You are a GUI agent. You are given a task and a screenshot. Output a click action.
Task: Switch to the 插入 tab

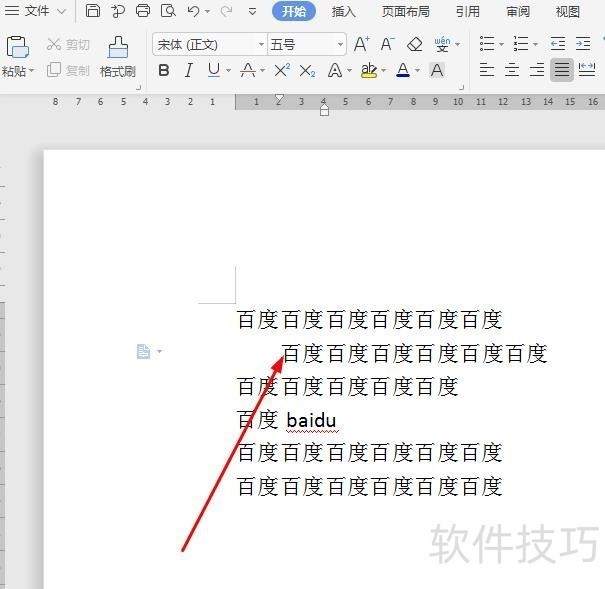(x=343, y=12)
